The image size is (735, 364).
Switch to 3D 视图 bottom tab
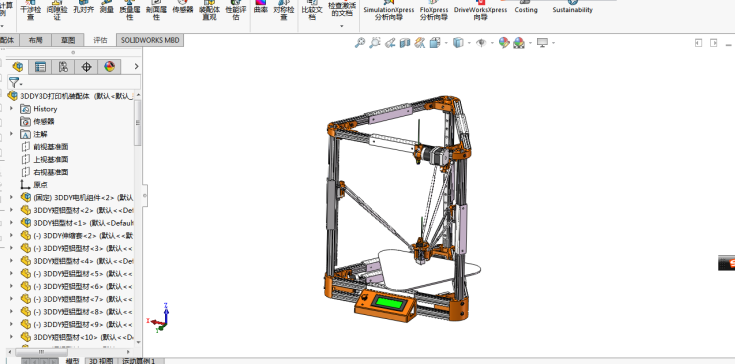pyautogui.click(x=101, y=361)
